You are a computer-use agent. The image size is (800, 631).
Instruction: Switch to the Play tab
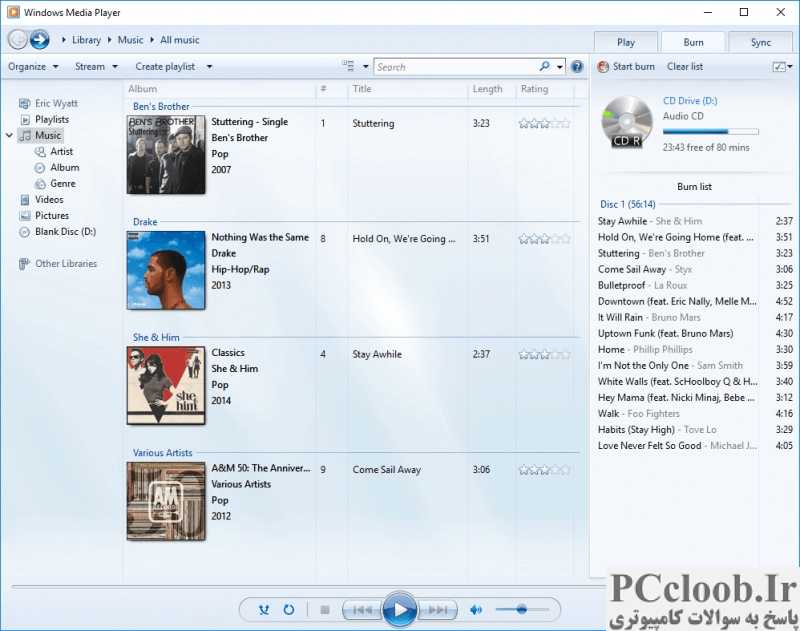626,42
